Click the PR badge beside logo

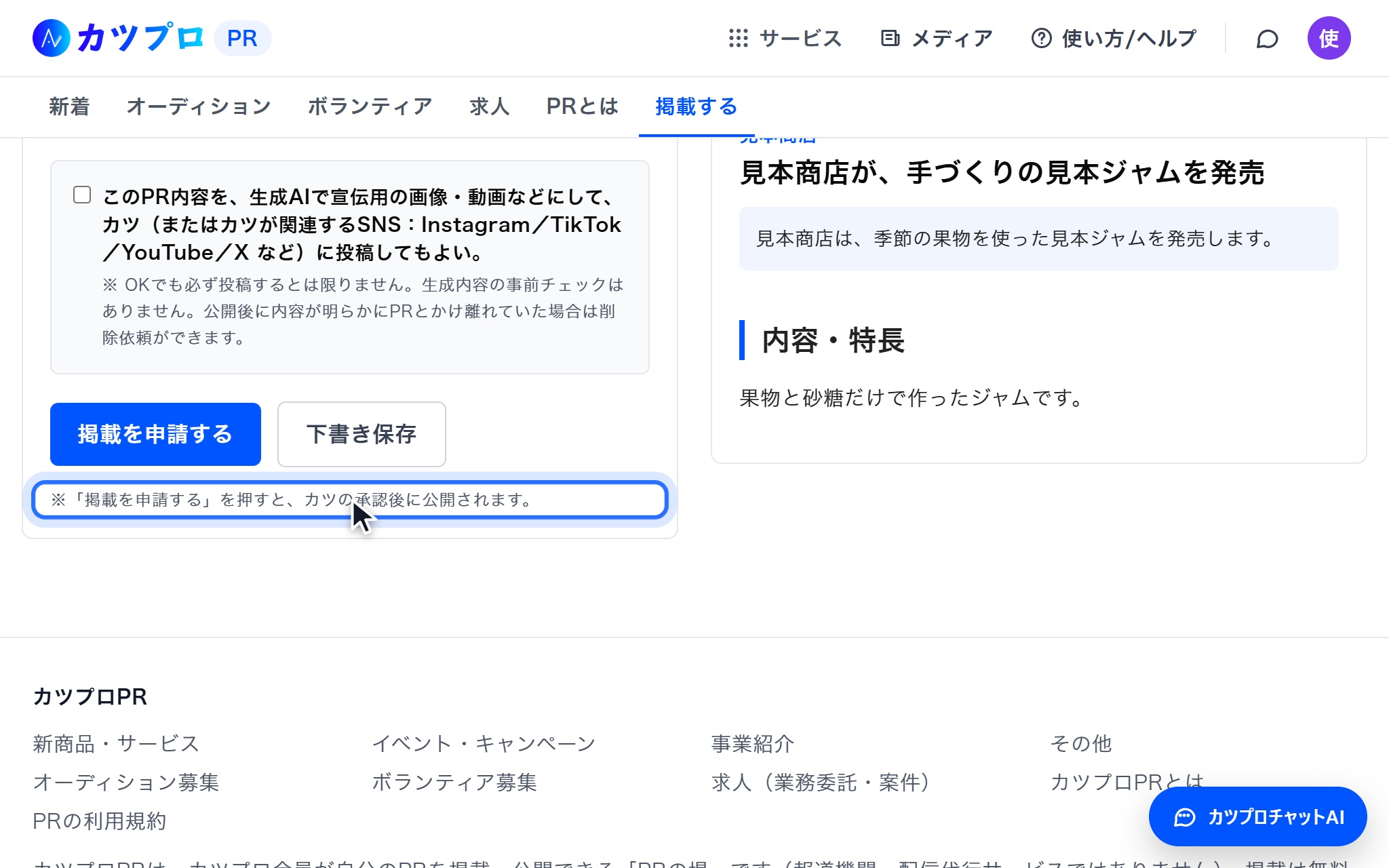tap(242, 38)
